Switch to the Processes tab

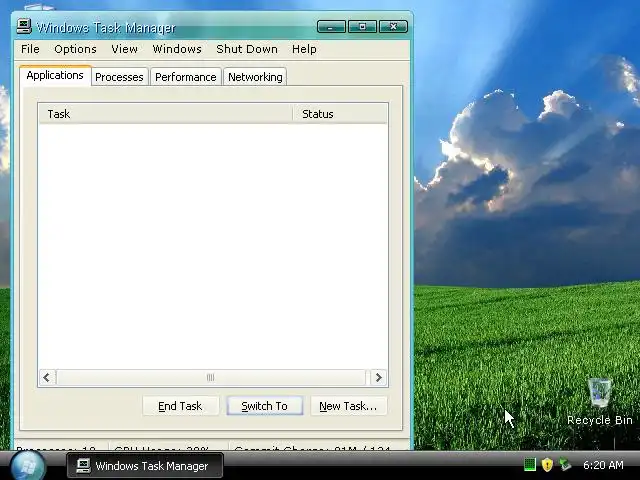pos(119,77)
